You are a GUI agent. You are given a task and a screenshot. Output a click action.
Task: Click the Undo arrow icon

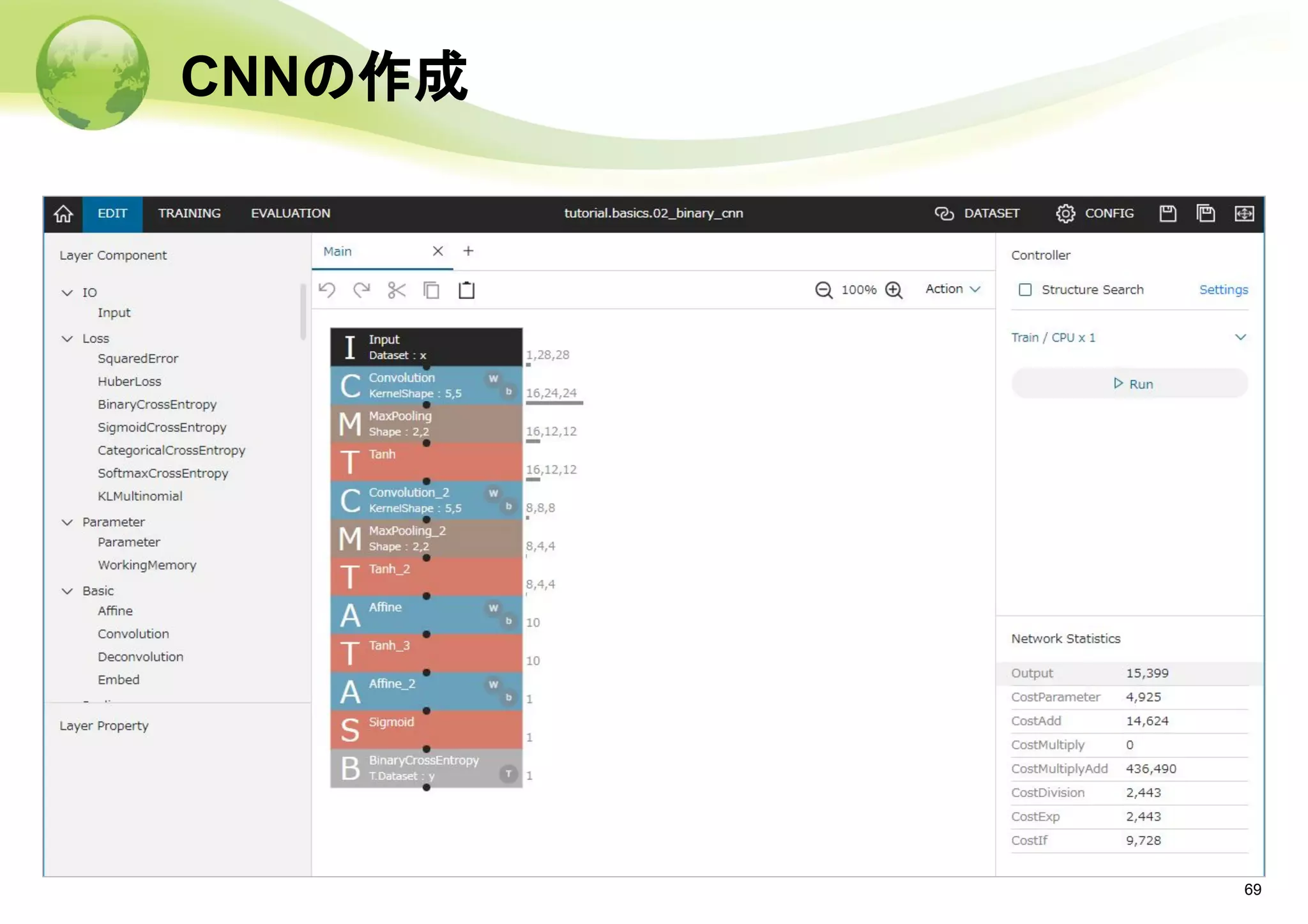(327, 290)
